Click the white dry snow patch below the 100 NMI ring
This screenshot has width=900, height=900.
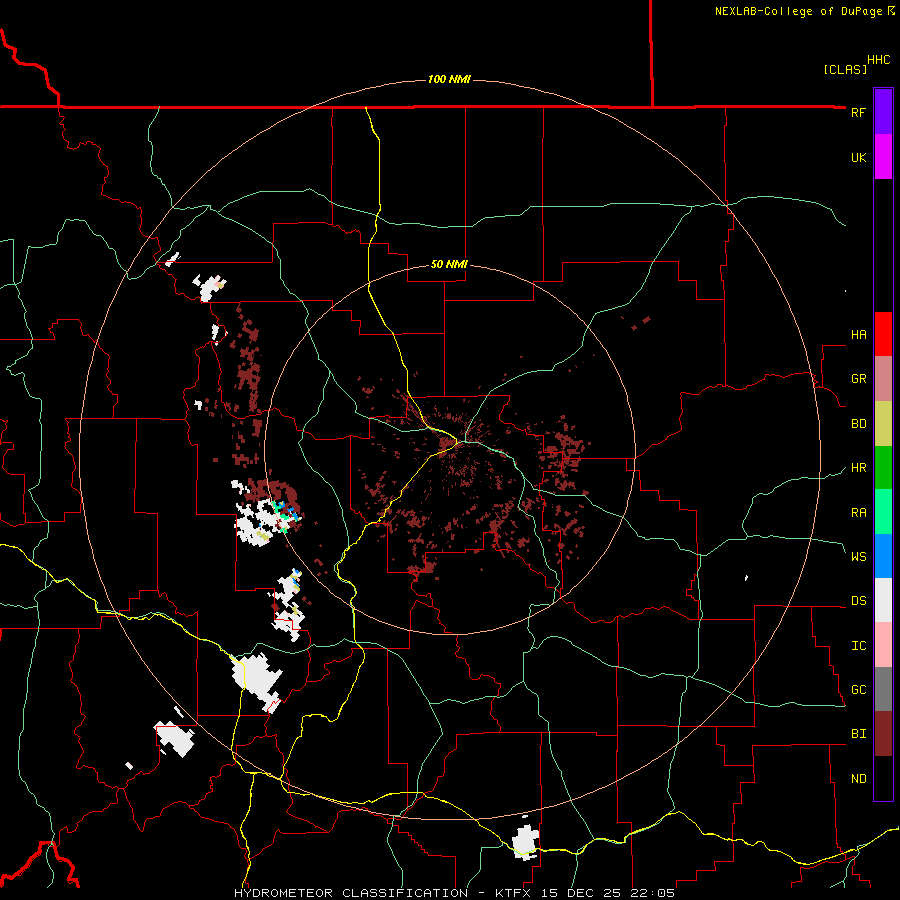point(525,842)
